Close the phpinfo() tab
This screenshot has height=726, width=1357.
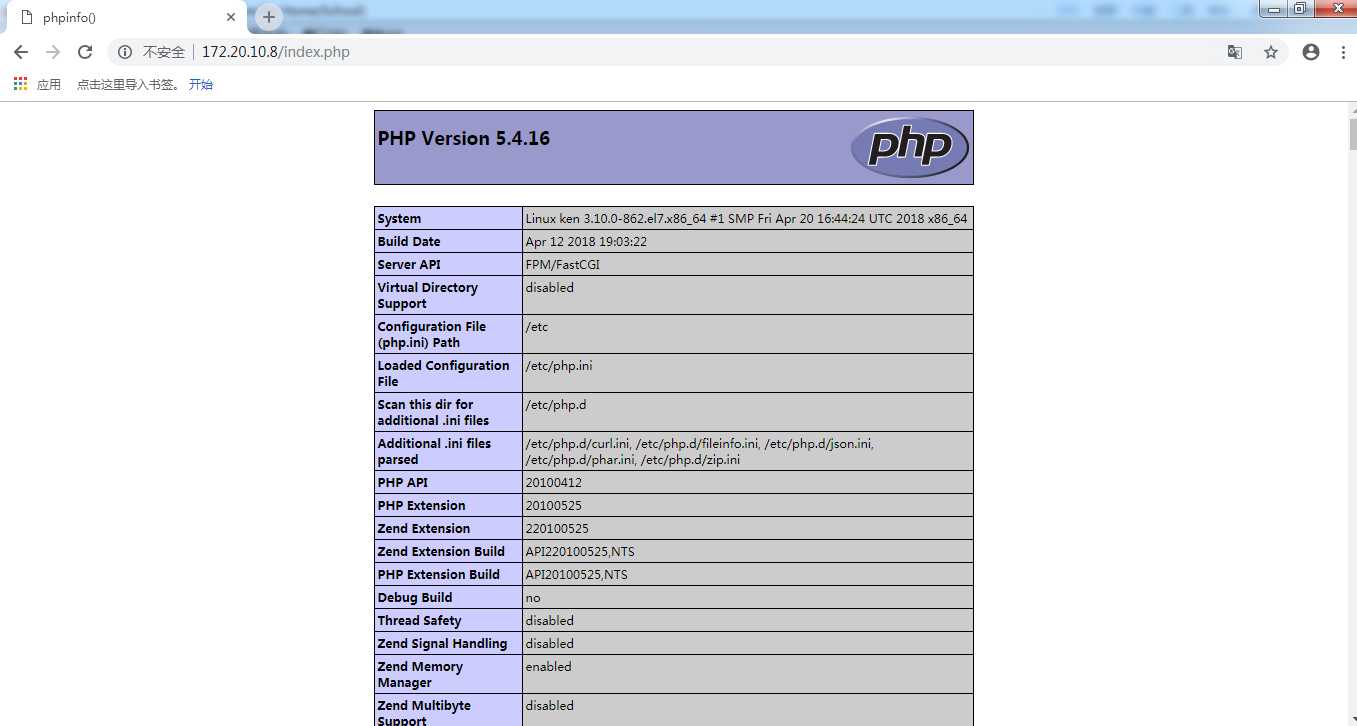pyautogui.click(x=231, y=18)
